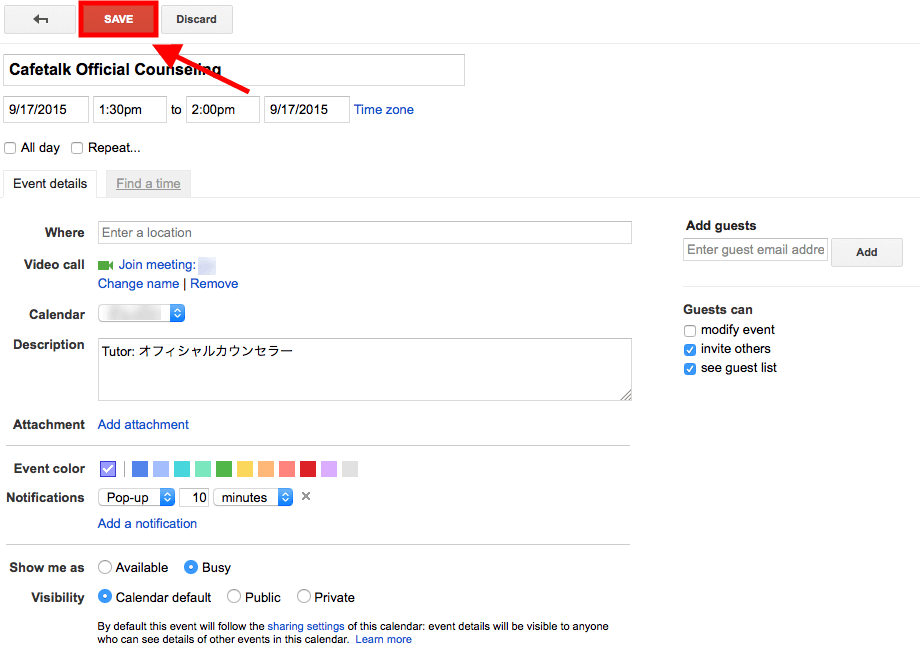Uncheck guests can invite others
The width and height of the screenshot is (920, 657).
[x=690, y=350]
